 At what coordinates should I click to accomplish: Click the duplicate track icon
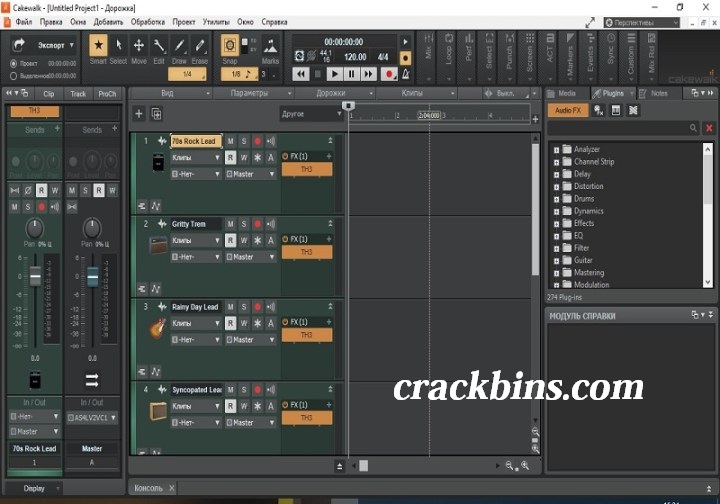click(156, 114)
